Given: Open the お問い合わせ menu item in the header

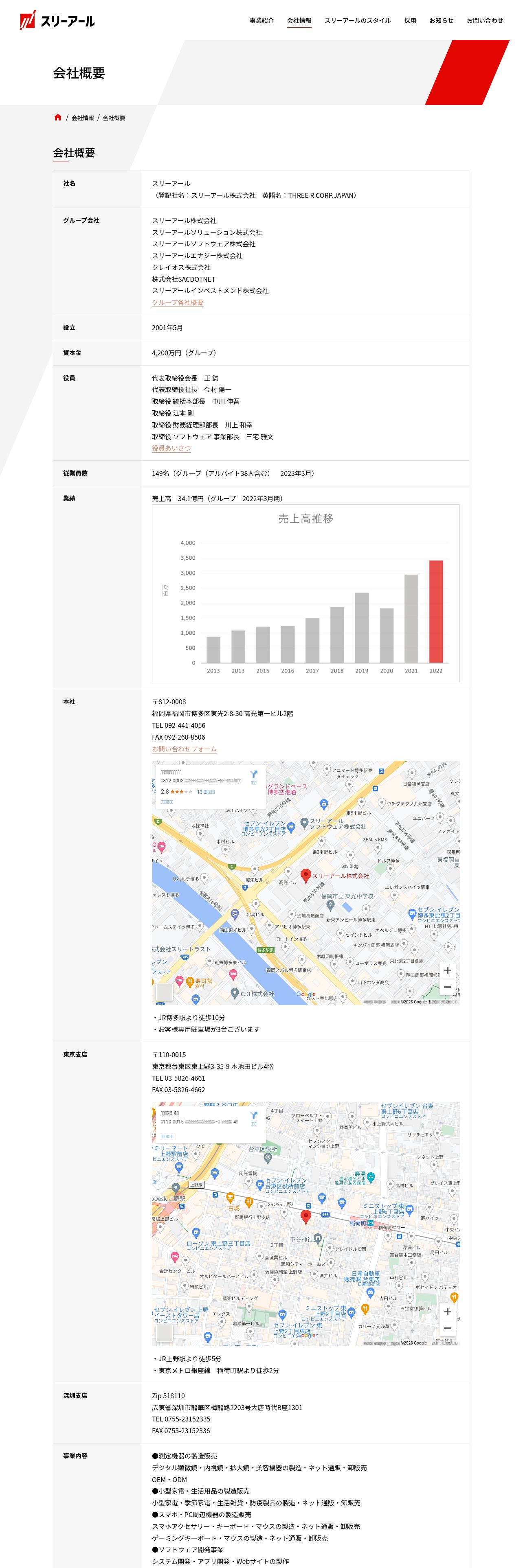Looking at the screenshot, I should [x=485, y=21].
